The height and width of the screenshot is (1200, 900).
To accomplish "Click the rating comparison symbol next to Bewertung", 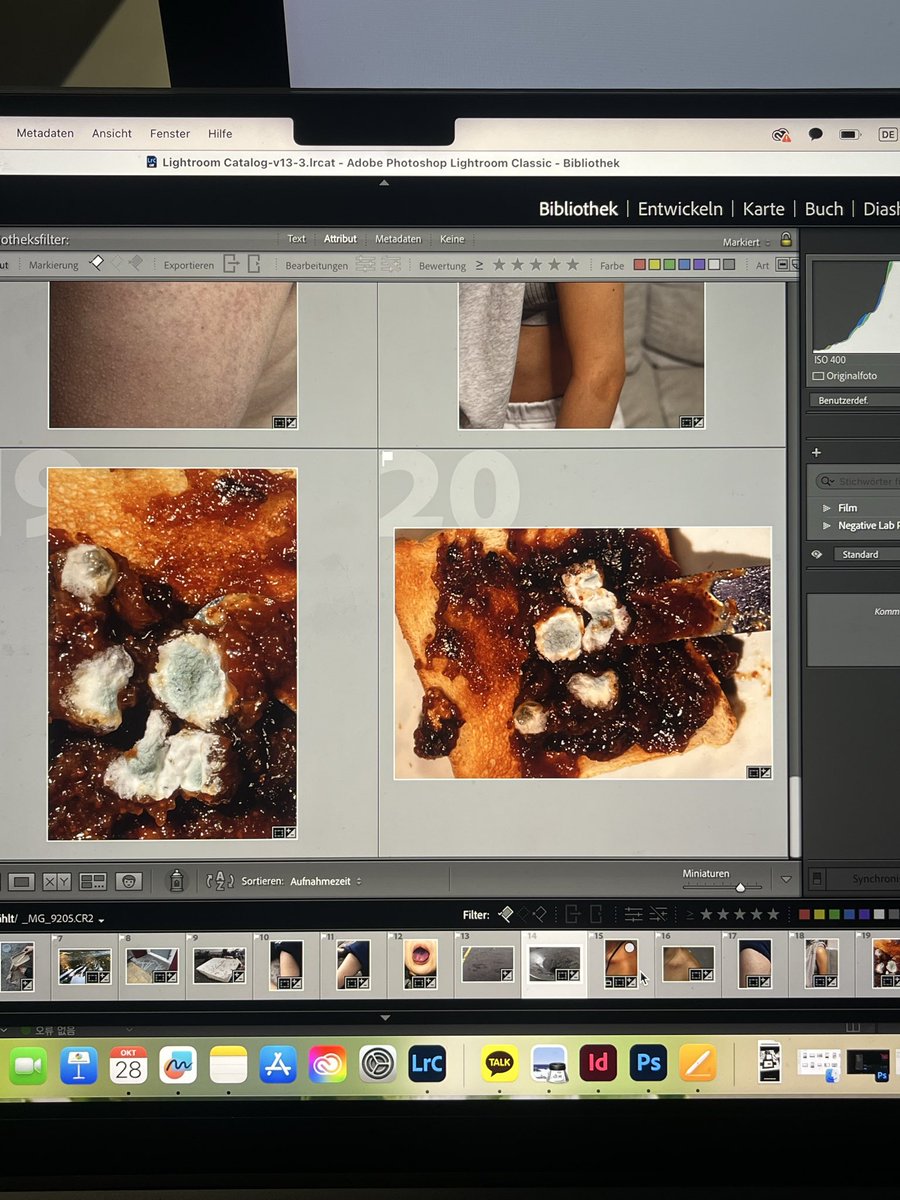I will (479, 265).
